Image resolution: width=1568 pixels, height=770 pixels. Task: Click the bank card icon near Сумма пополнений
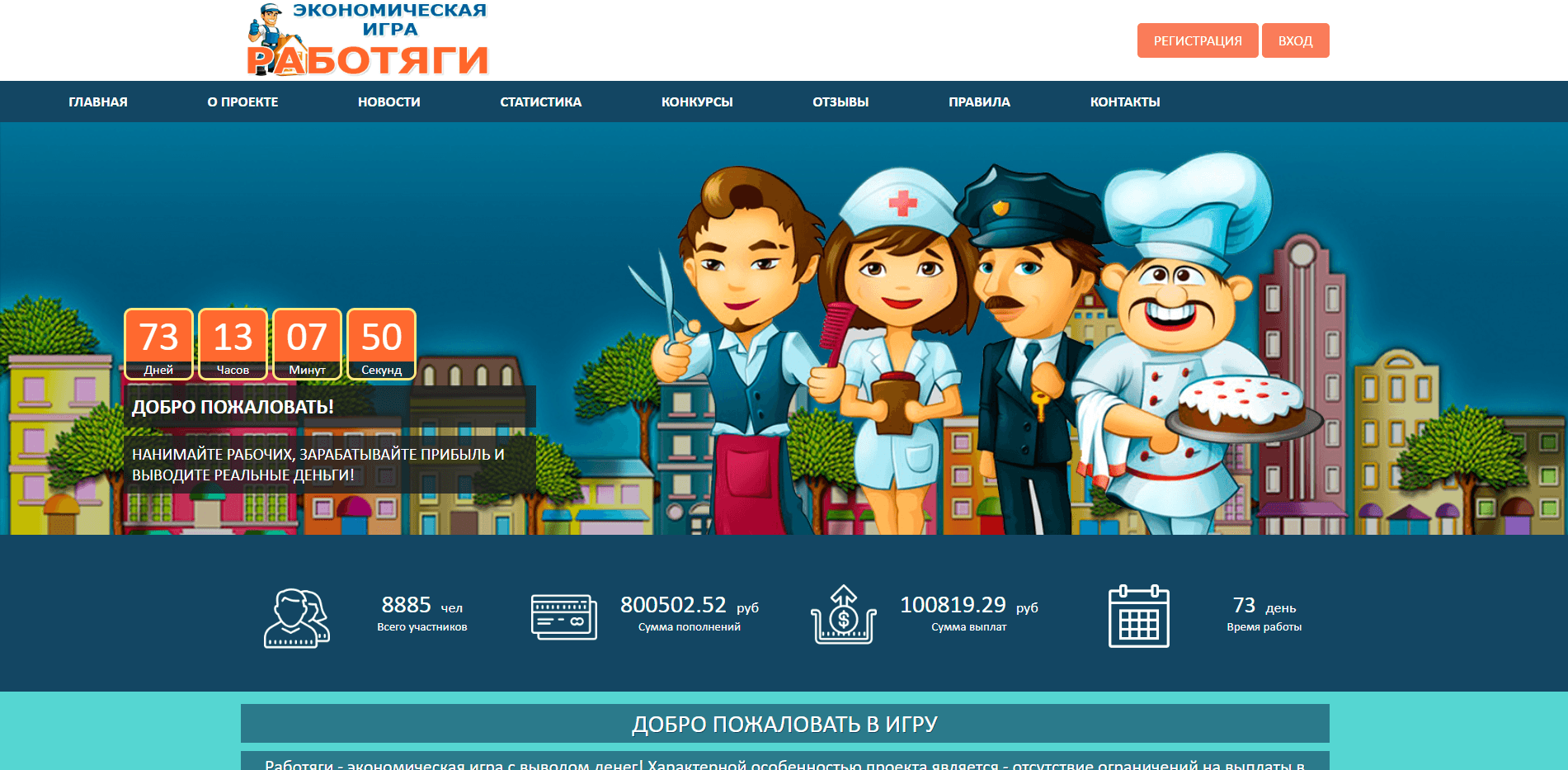pos(564,616)
